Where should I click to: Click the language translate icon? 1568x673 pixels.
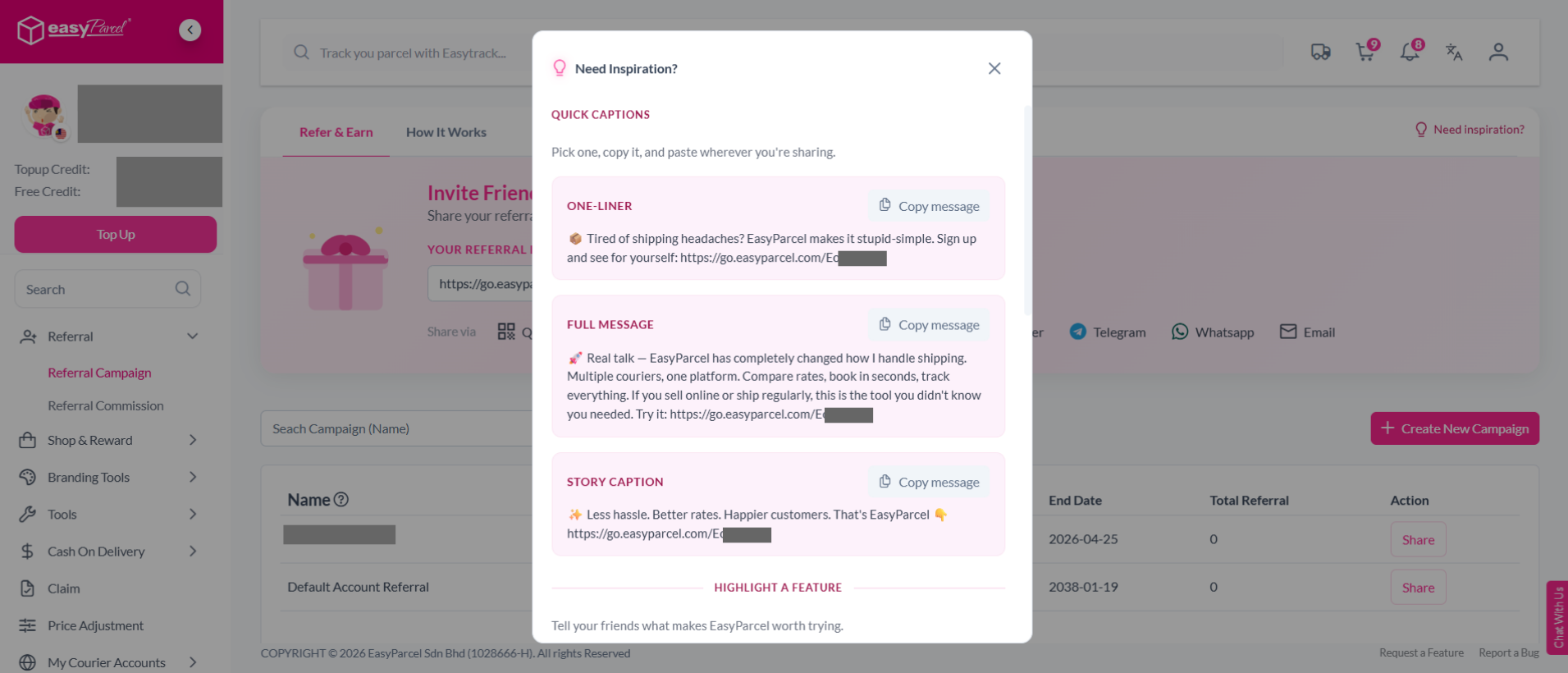(1454, 53)
